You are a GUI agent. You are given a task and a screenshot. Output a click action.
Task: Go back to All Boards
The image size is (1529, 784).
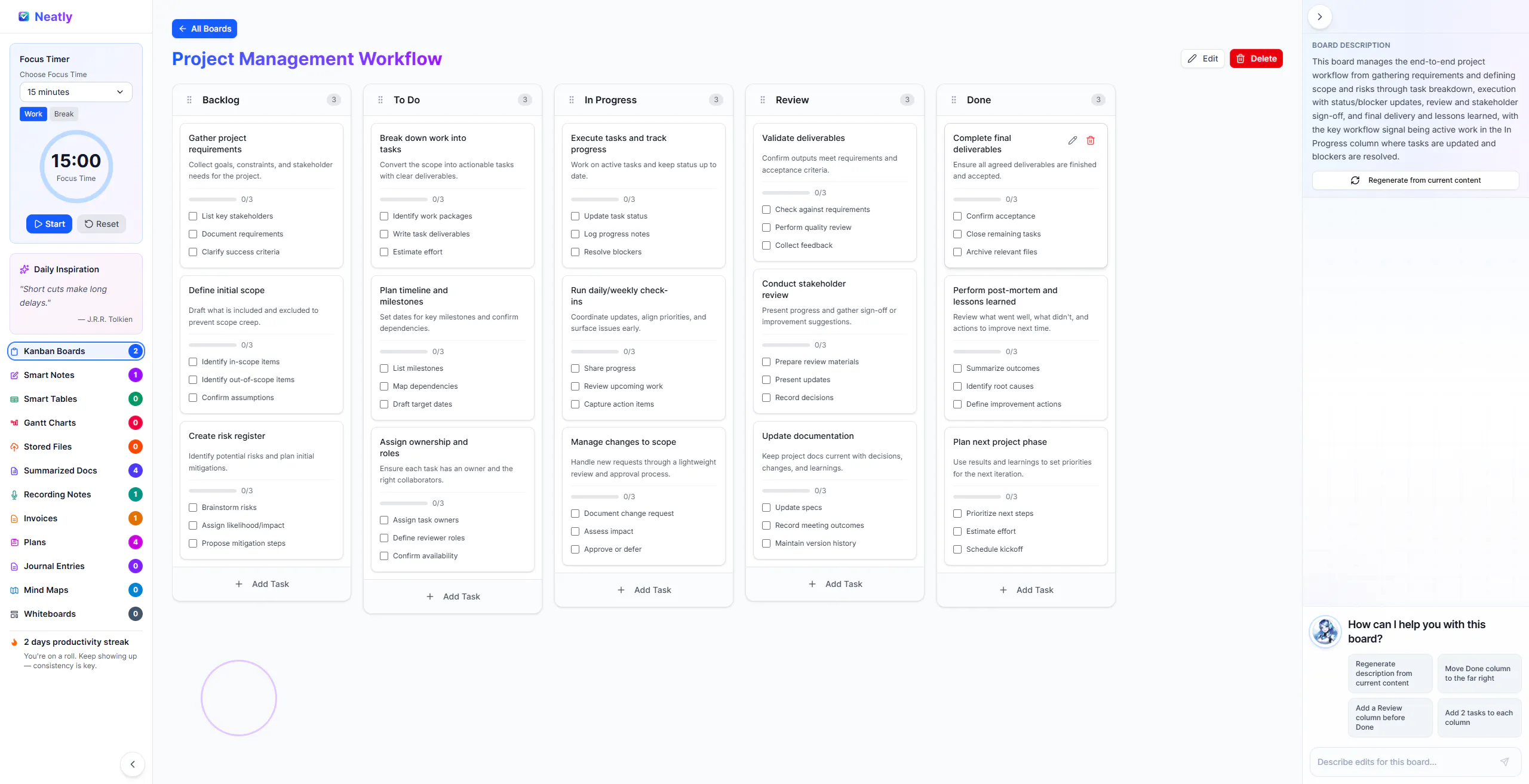(x=204, y=29)
